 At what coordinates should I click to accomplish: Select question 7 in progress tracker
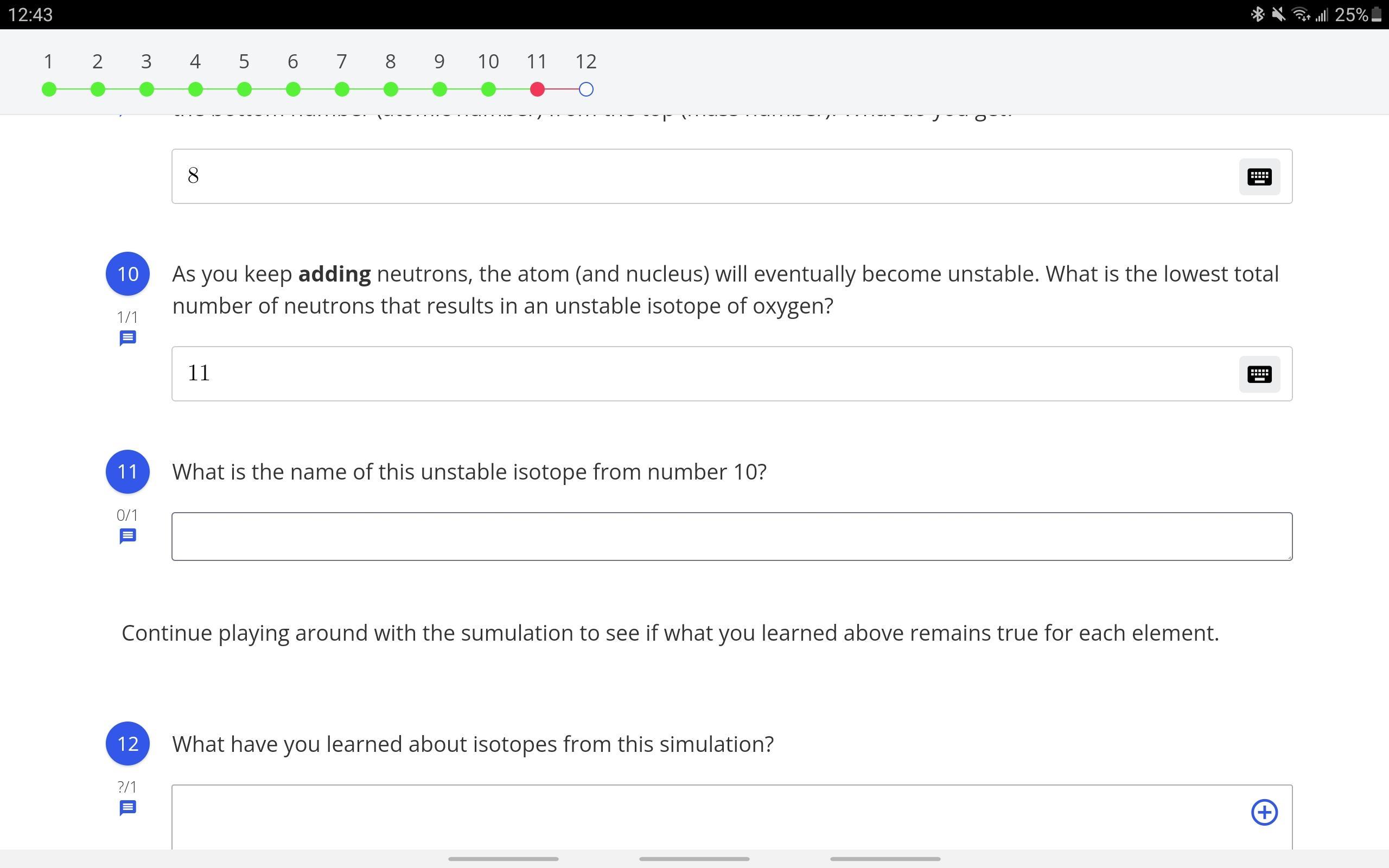click(x=342, y=89)
